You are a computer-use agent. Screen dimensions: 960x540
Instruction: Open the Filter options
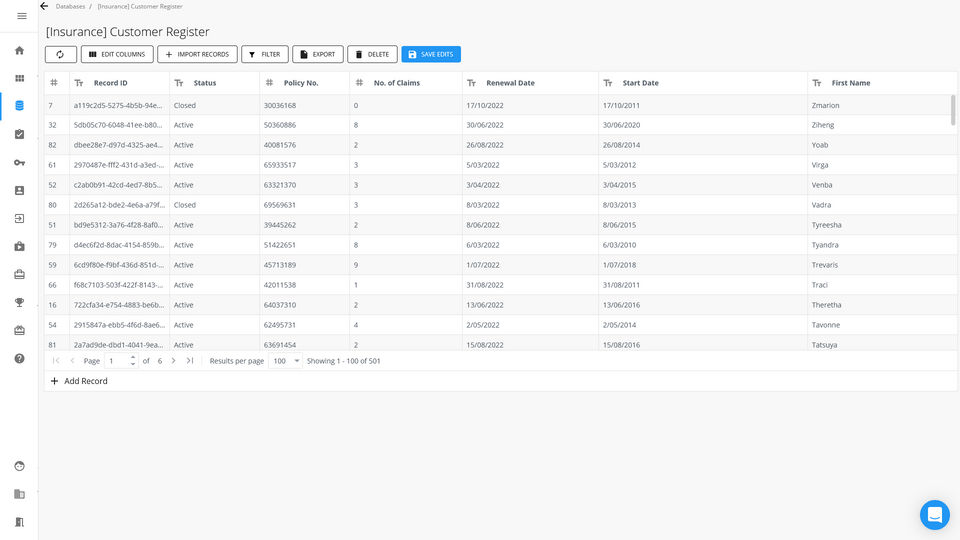pyautogui.click(x=264, y=54)
